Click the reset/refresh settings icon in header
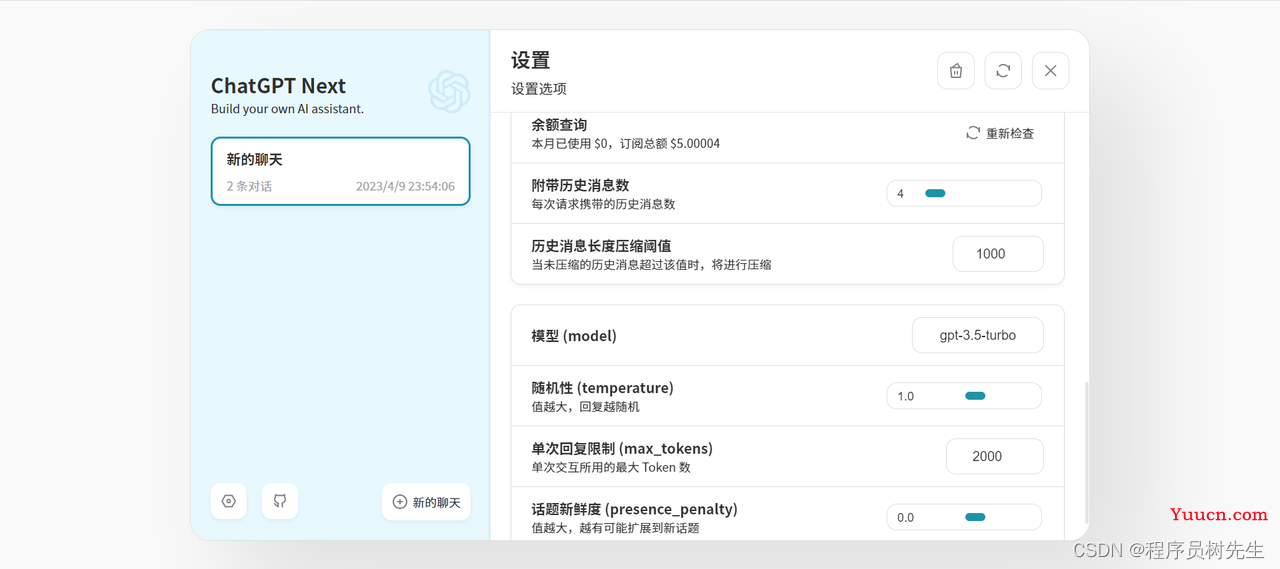This screenshot has height=569, width=1280. pyautogui.click(x=1003, y=71)
